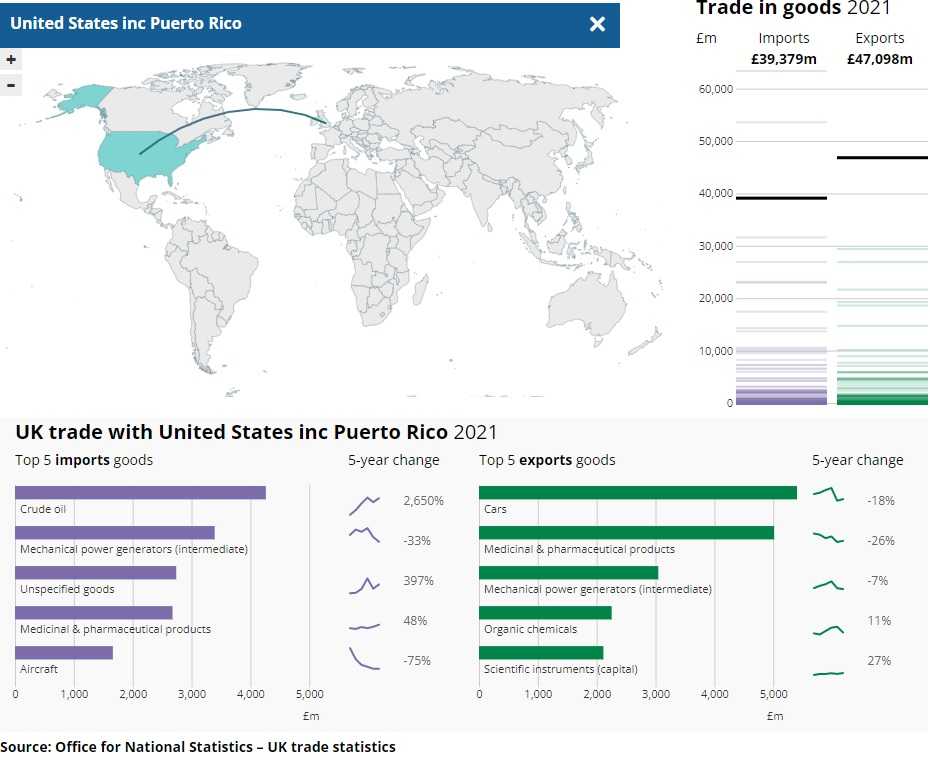Viewport: 930px width, 763px height.
Task: Click the map zoom in plus button
Action: 11,60
